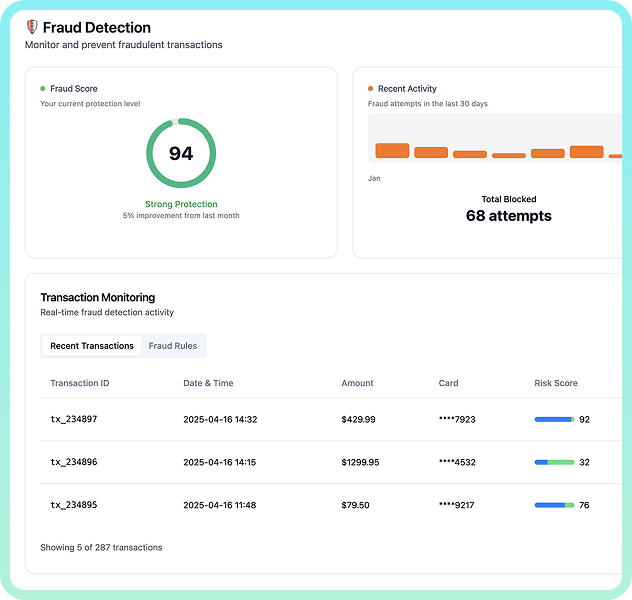Click the orange Recent Activity status dot
The width and height of the screenshot is (632, 600).
coord(371,89)
